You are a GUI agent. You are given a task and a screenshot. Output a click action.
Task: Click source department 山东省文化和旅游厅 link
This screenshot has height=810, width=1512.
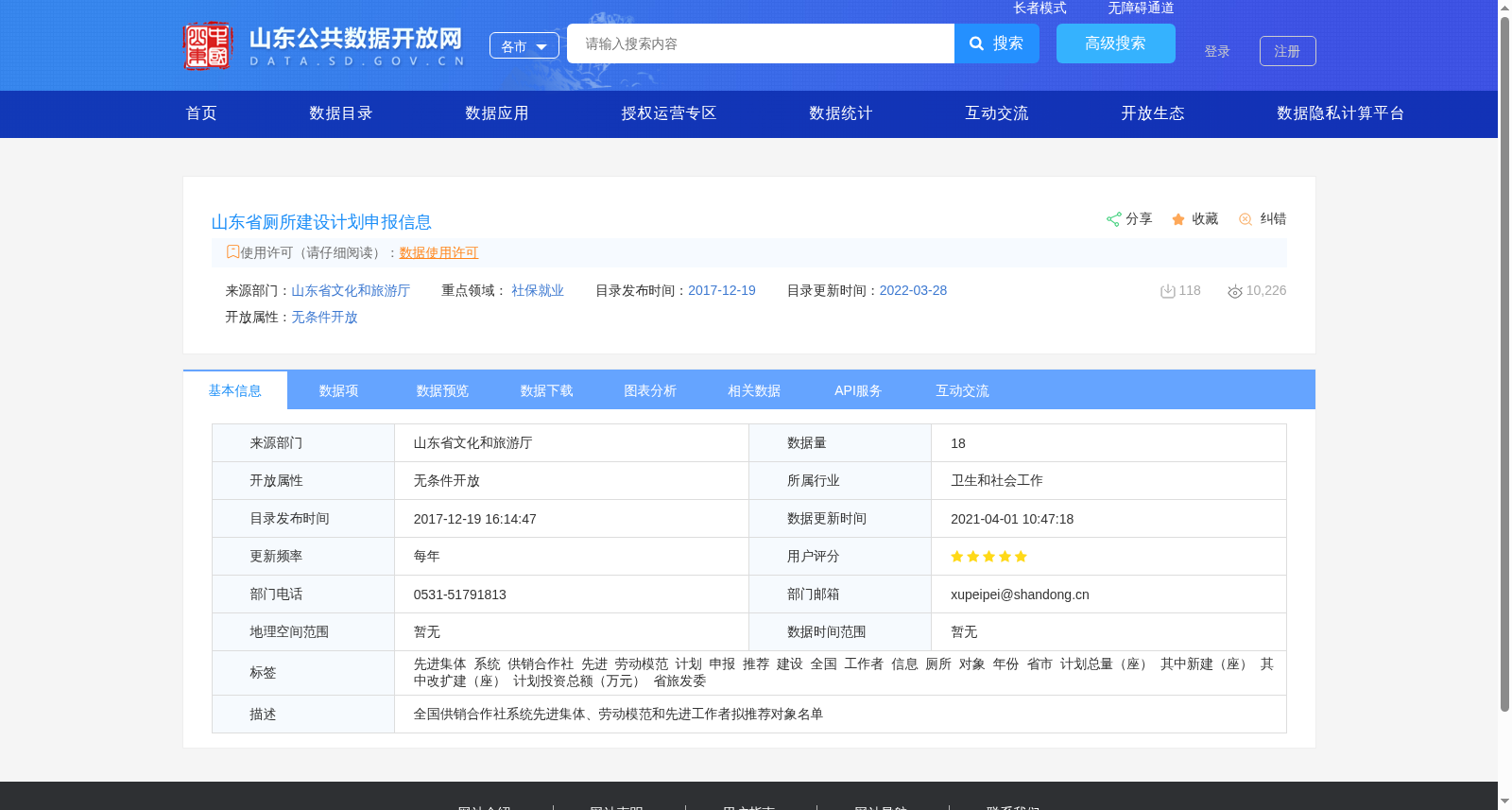pyautogui.click(x=351, y=290)
